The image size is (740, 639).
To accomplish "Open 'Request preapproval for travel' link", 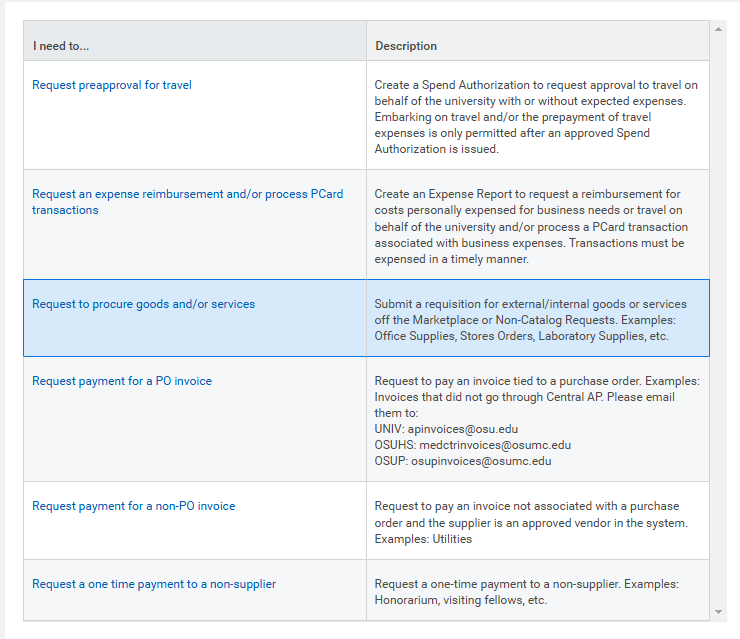I will tap(112, 85).
